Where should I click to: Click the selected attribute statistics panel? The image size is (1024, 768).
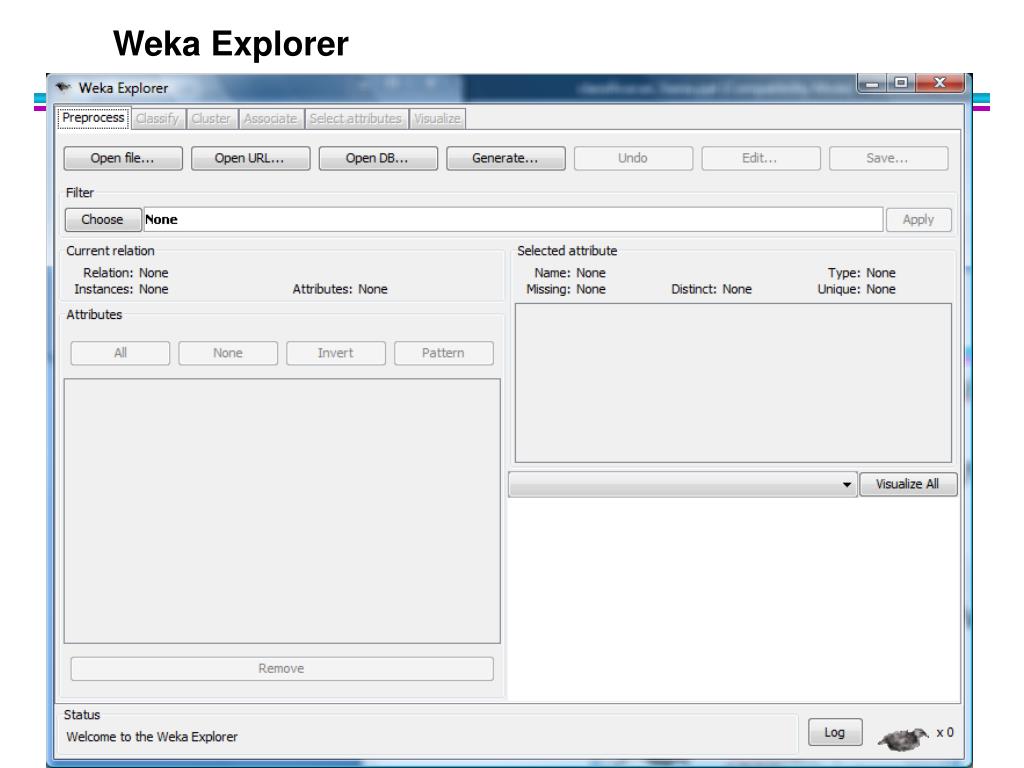click(733, 383)
